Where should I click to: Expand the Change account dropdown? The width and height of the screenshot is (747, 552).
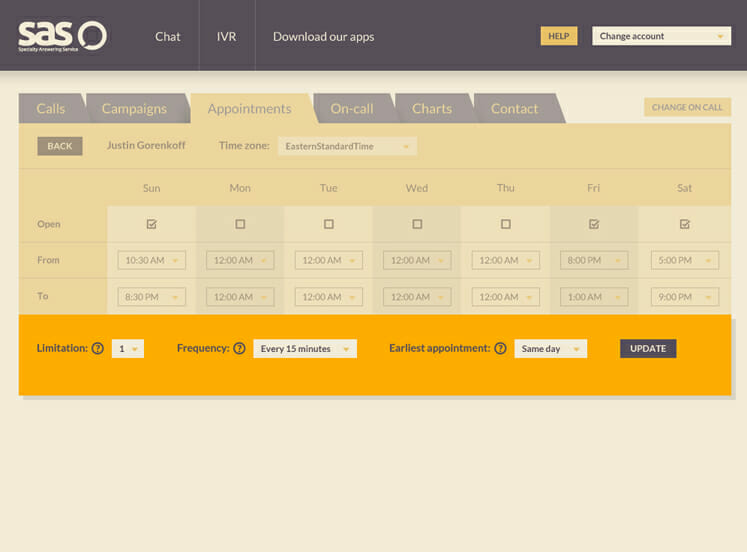tap(661, 36)
